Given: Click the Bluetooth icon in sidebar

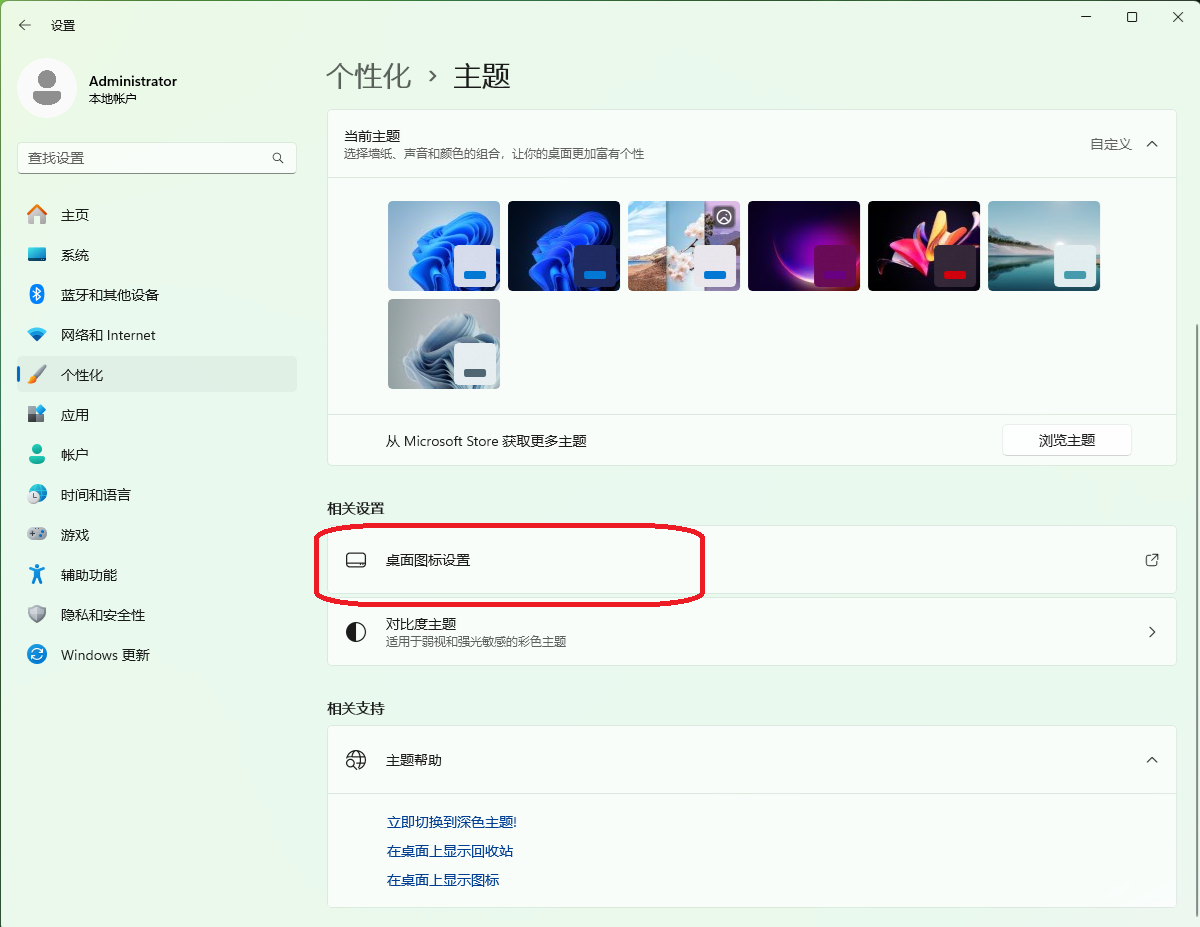Looking at the screenshot, I should point(37,295).
